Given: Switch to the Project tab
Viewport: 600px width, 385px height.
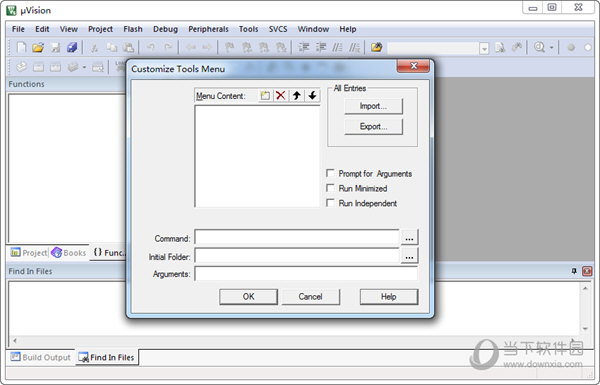Looking at the screenshot, I should pos(29,253).
